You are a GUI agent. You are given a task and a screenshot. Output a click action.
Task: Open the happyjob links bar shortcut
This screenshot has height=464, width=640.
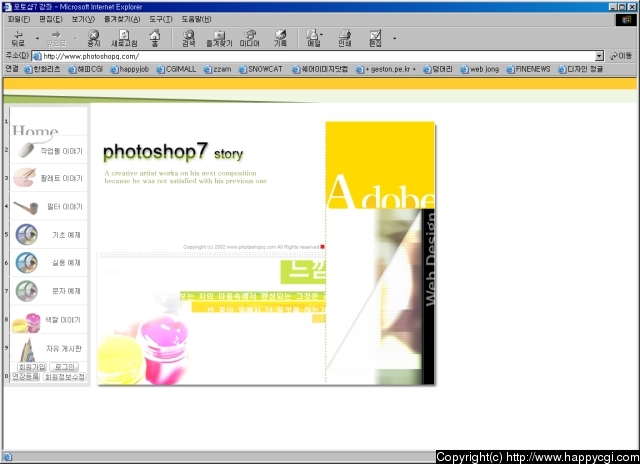pos(129,69)
